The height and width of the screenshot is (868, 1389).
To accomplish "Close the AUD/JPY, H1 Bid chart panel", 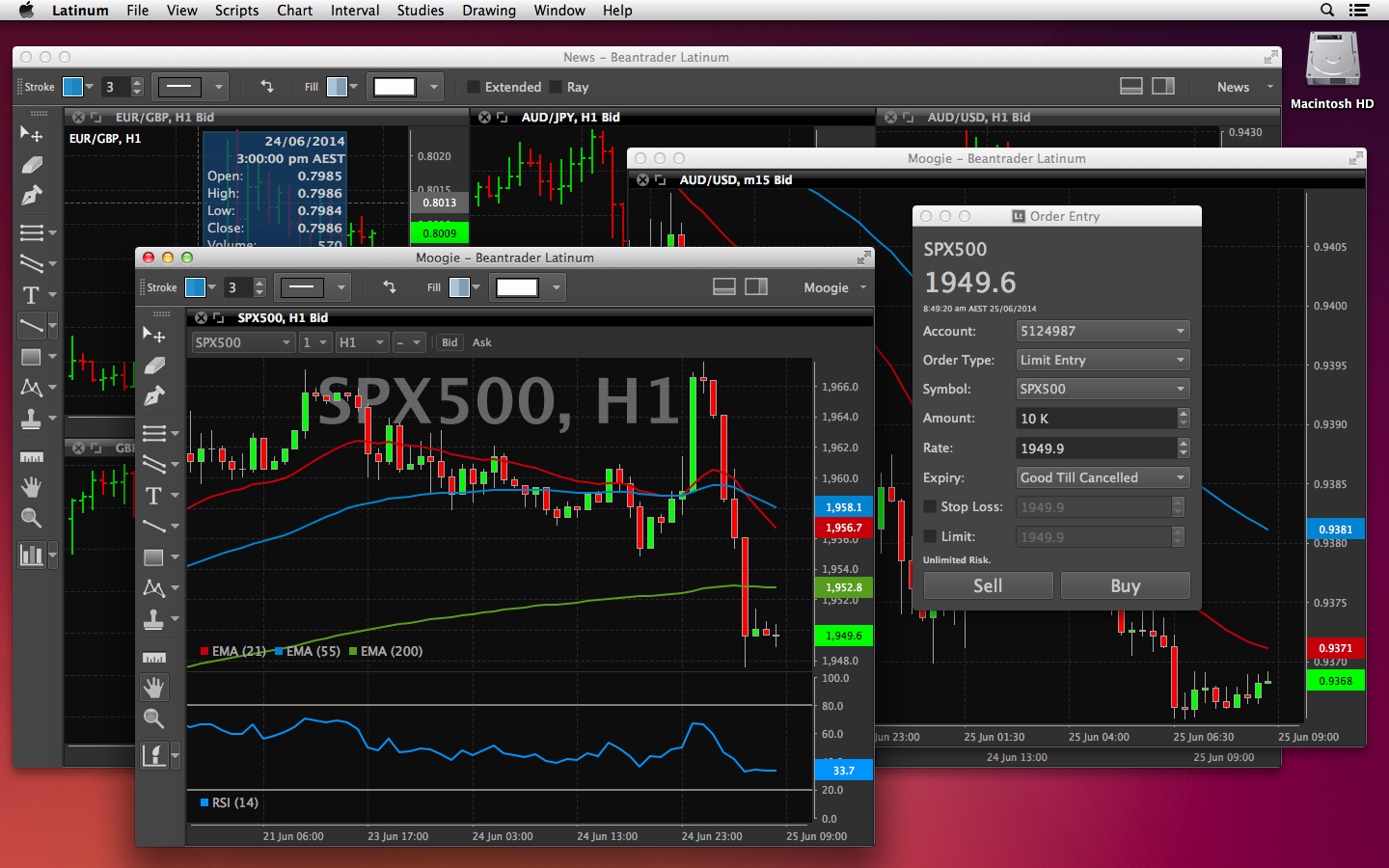I will [485, 117].
